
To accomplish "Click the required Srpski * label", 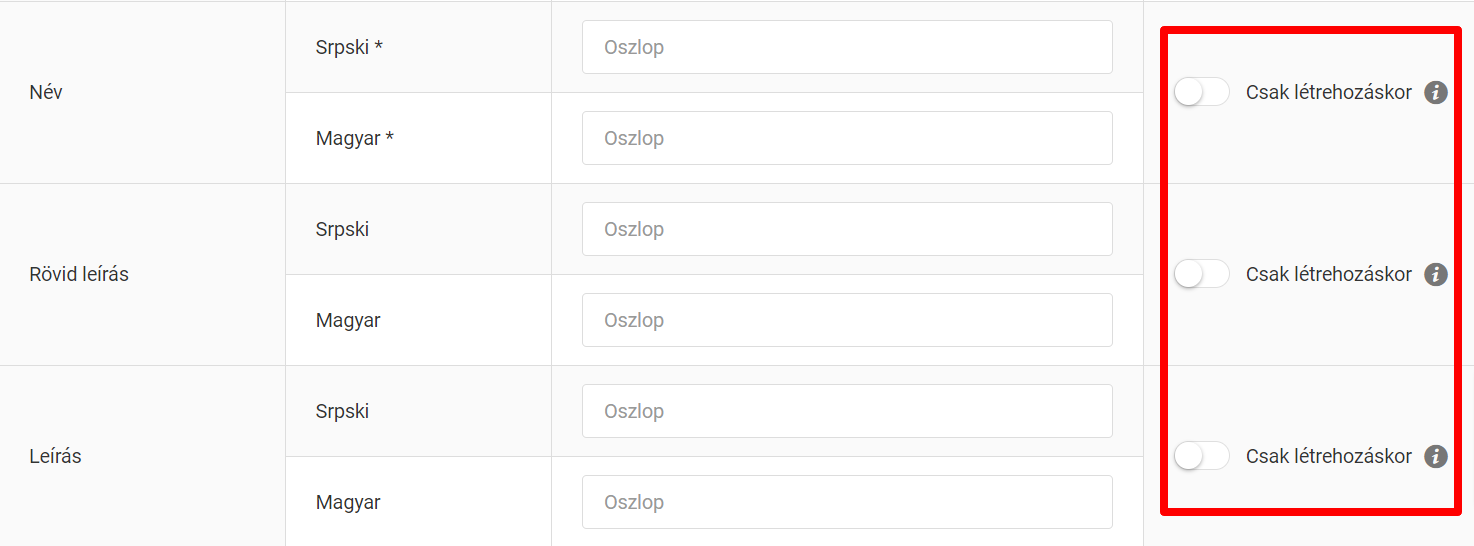I will point(349,47).
